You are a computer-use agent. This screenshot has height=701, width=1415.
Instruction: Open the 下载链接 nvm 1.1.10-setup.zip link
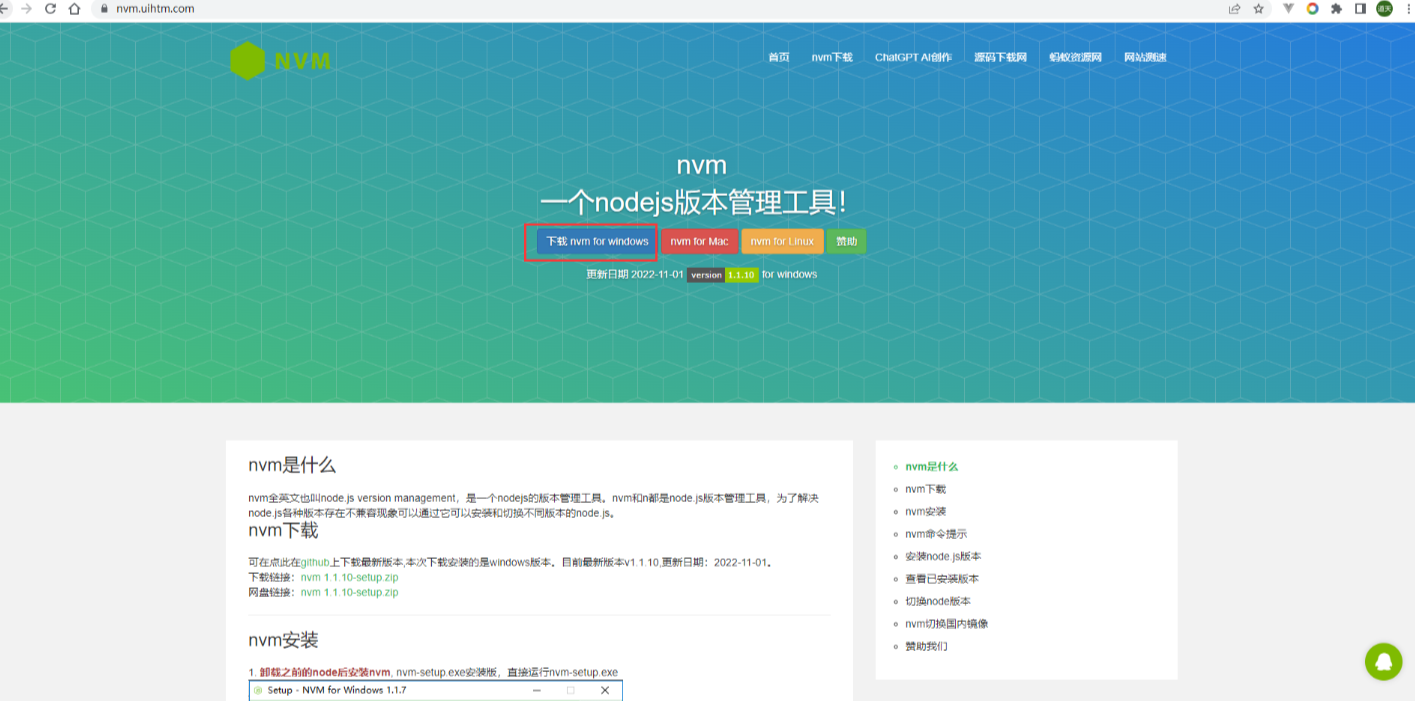(350, 578)
